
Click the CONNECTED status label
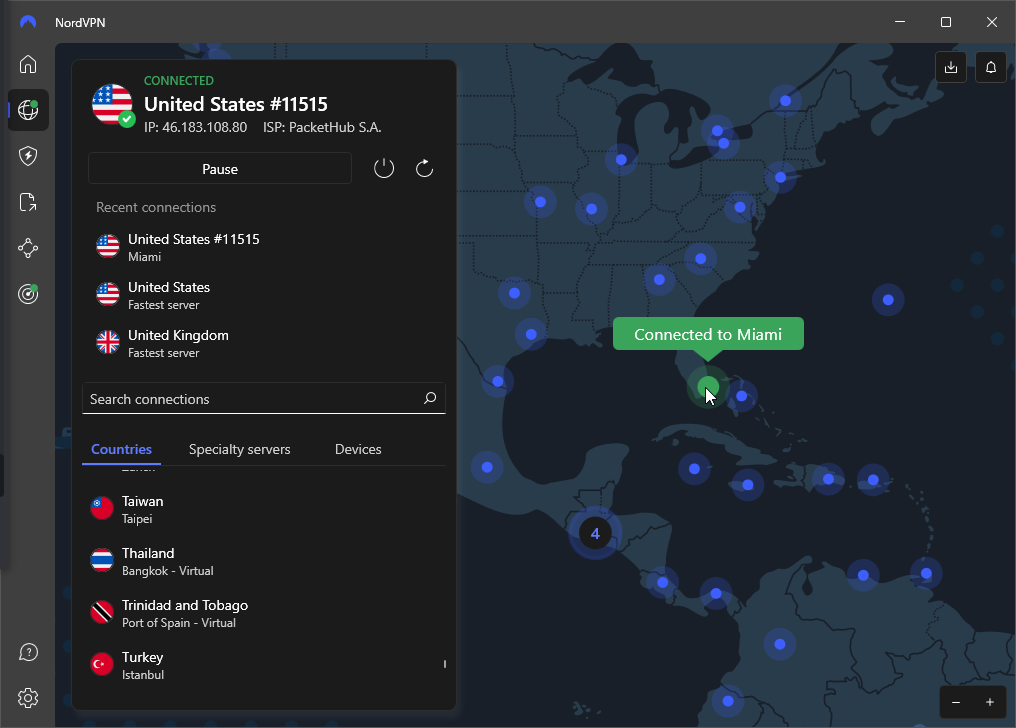click(x=179, y=80)
